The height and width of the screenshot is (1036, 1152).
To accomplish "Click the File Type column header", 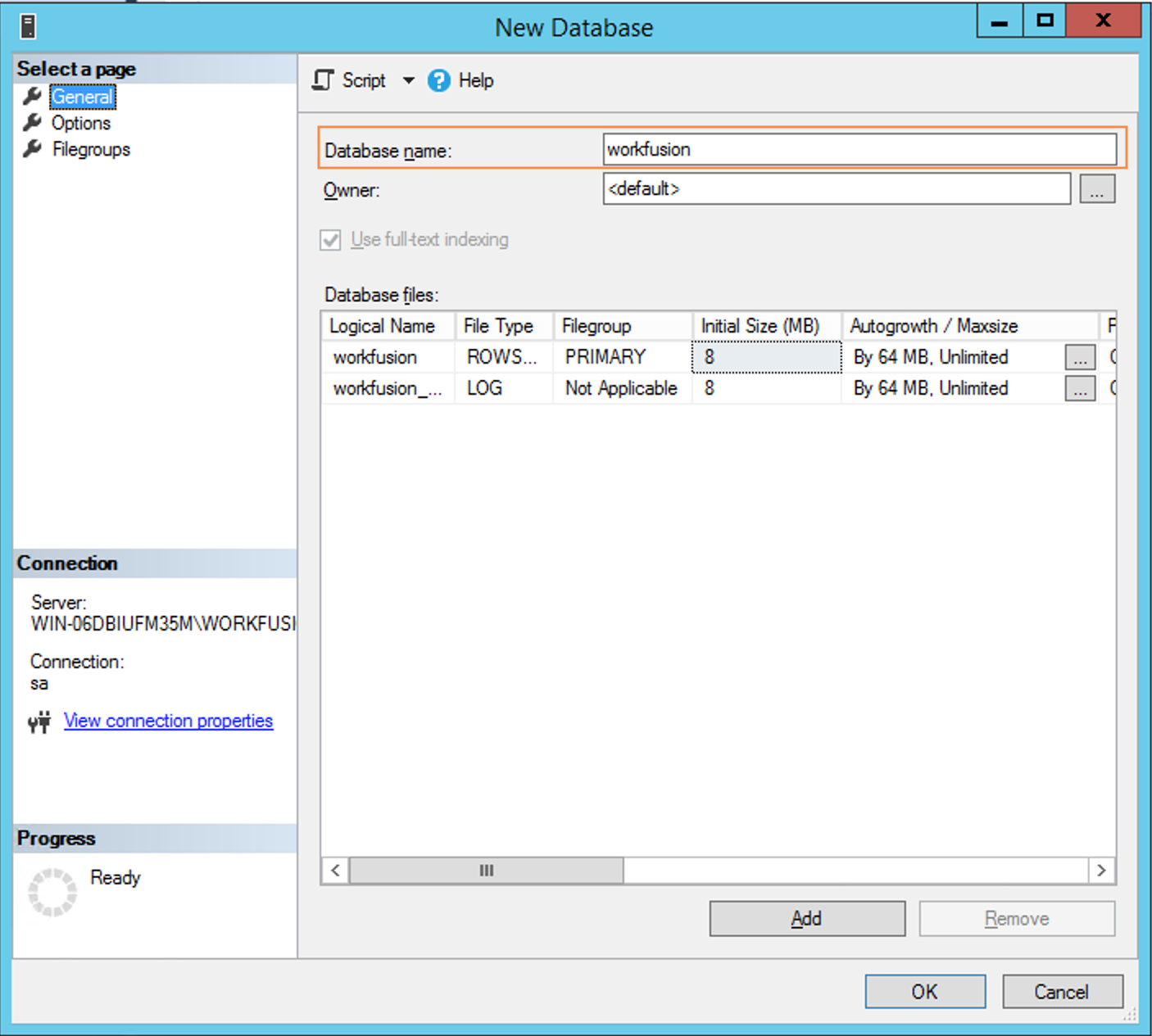I will [x=504, y=326].
